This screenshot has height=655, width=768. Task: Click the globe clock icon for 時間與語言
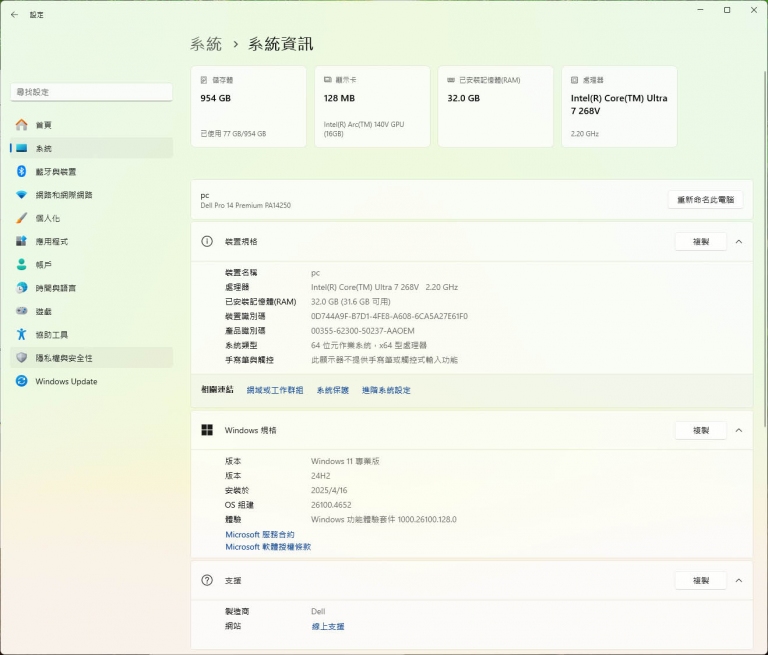coord(22,288)
